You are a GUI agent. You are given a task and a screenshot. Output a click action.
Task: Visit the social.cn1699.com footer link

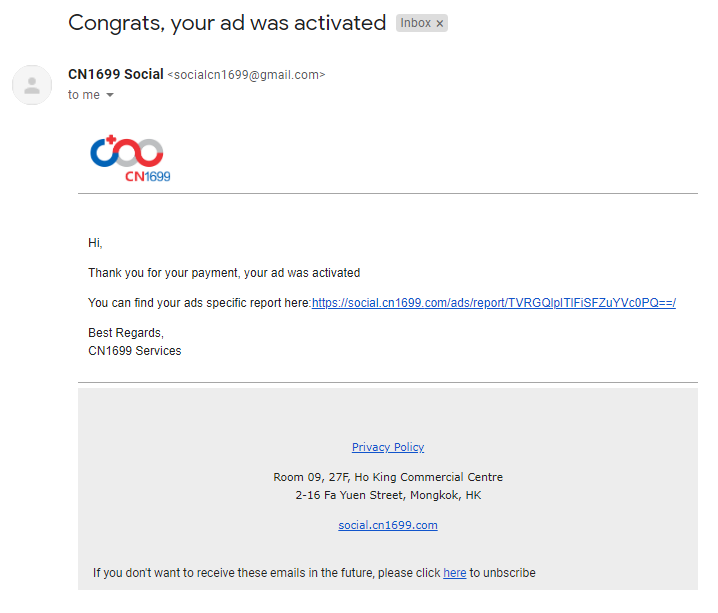(x=388, y=525)
